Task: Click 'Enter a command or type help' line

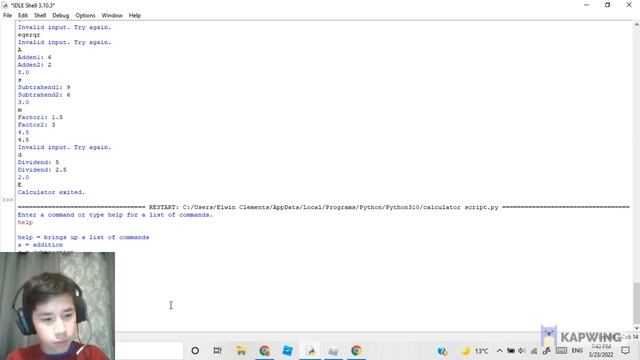Action: click(x=115, y=215)
